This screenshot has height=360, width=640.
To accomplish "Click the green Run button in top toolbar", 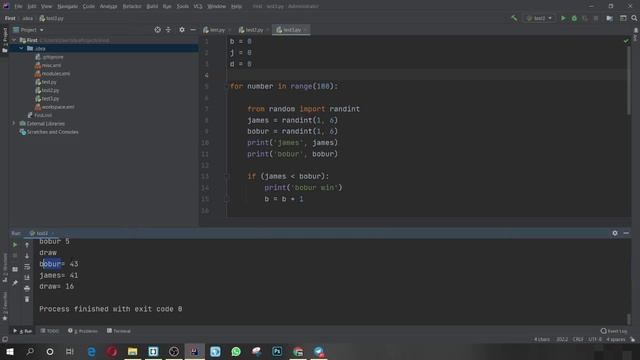I will click(x=563, y=18).
